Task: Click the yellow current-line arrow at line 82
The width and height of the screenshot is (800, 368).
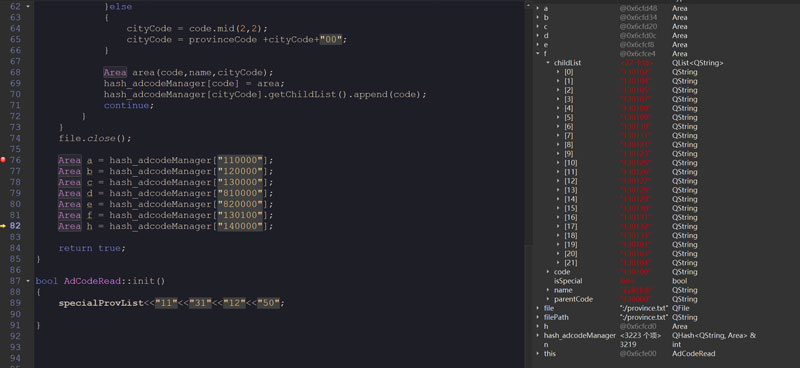Action: pos(3,226)
